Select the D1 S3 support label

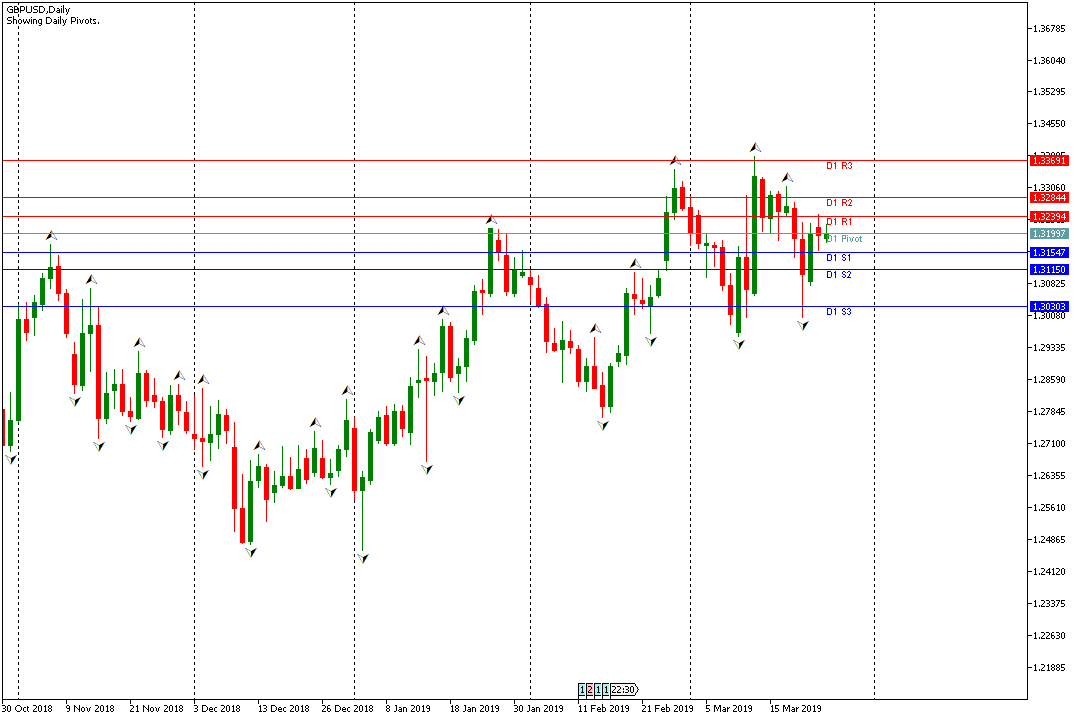[x=838, y=312]
